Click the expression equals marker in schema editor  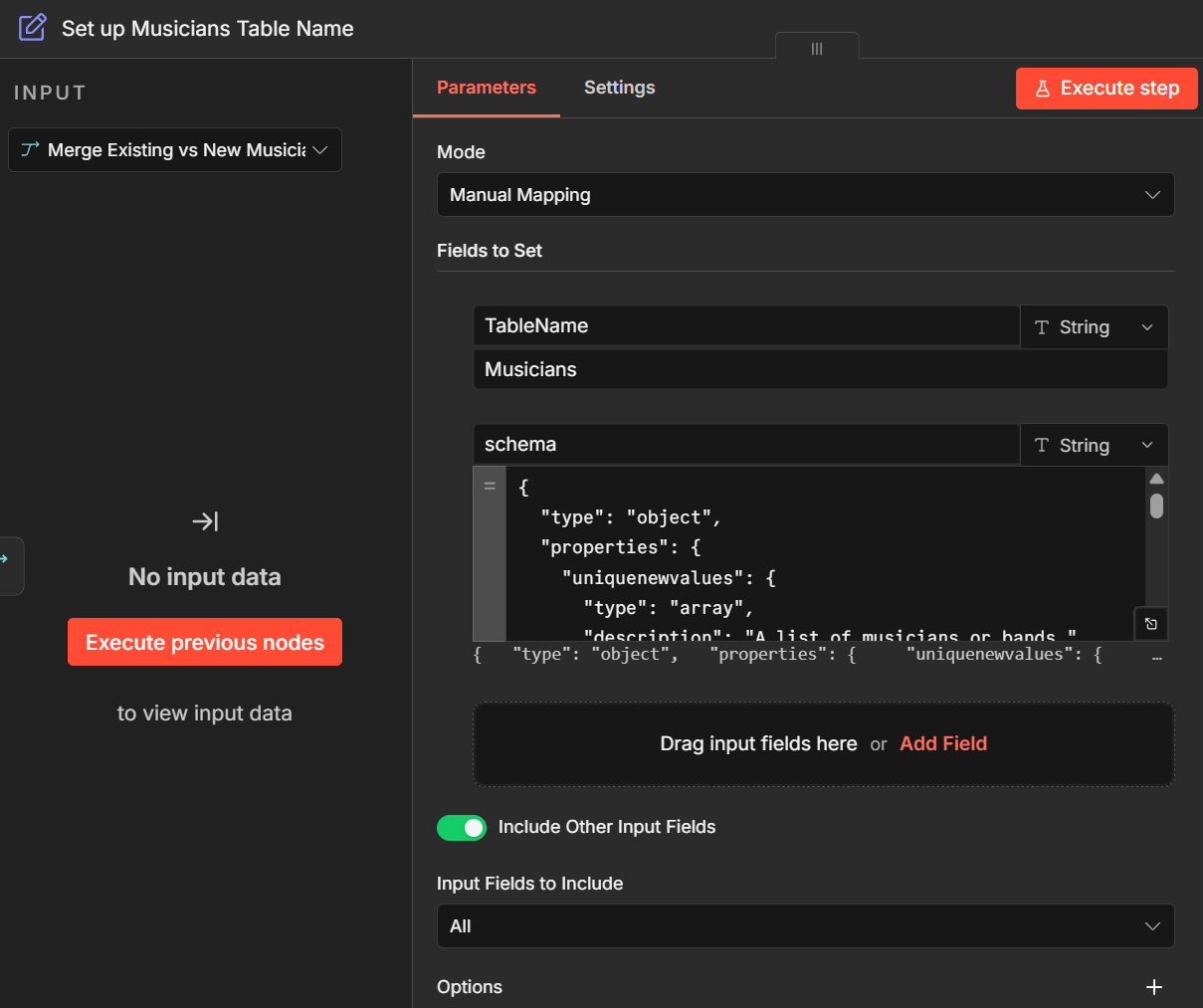click(490, 487)
